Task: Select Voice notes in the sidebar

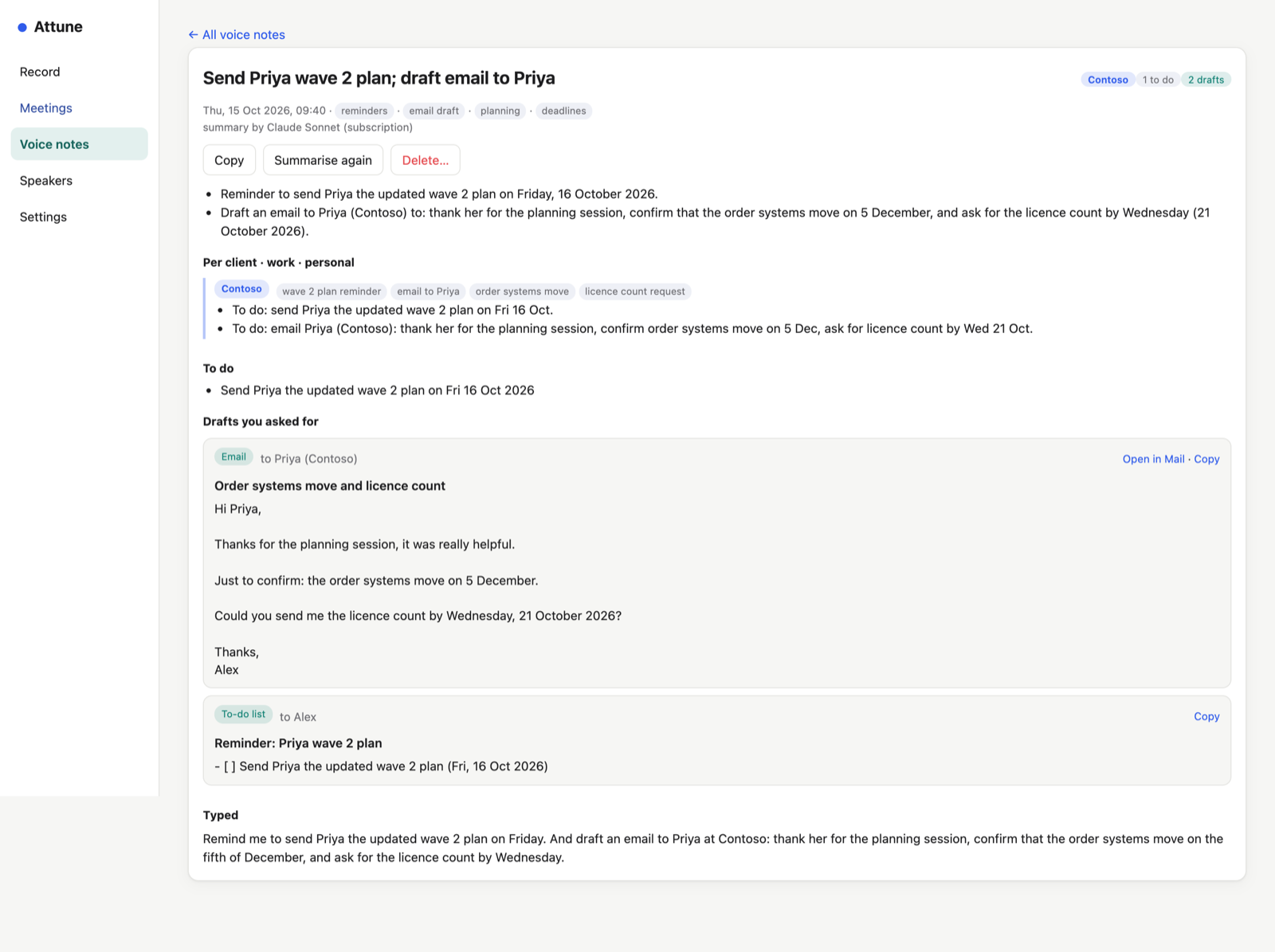Action: [x=79, y=144]
